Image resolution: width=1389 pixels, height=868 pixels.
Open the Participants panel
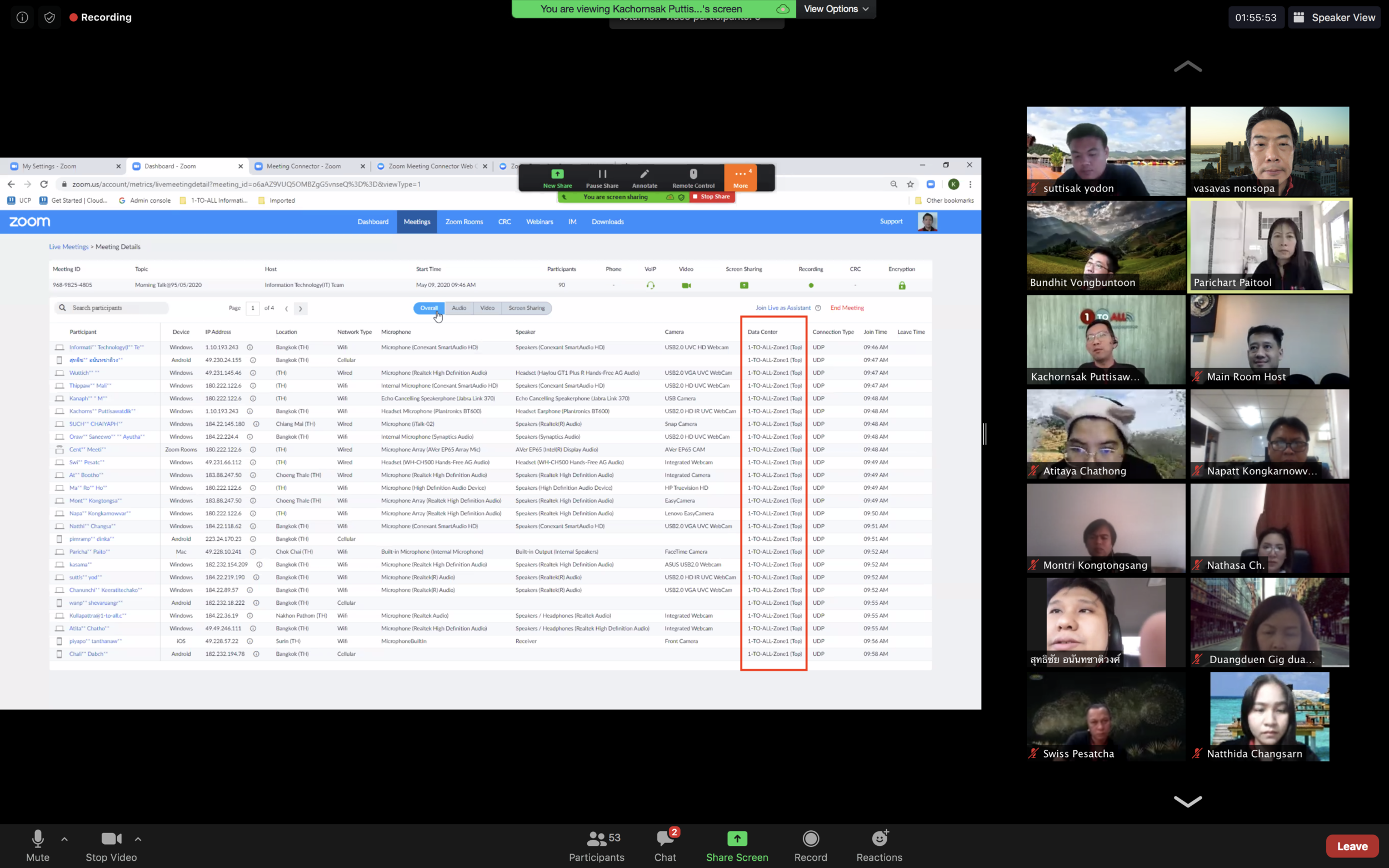pyautogui.click(x=596, y=845)
